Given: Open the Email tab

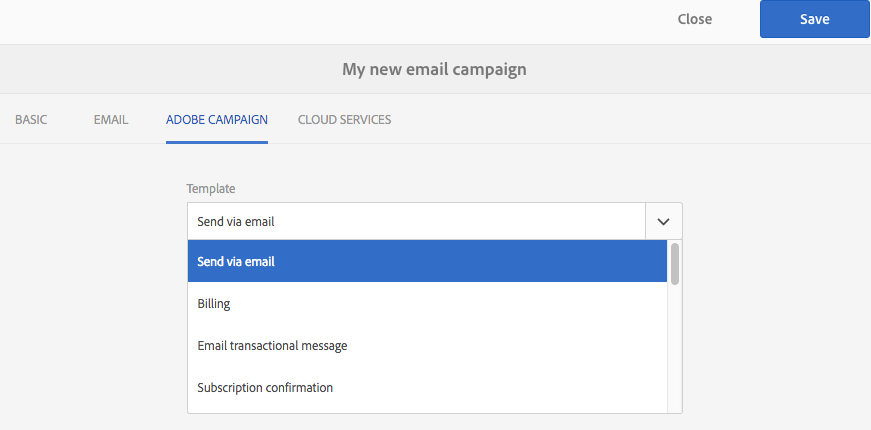Looking at the screenshot, I should 110,119.
